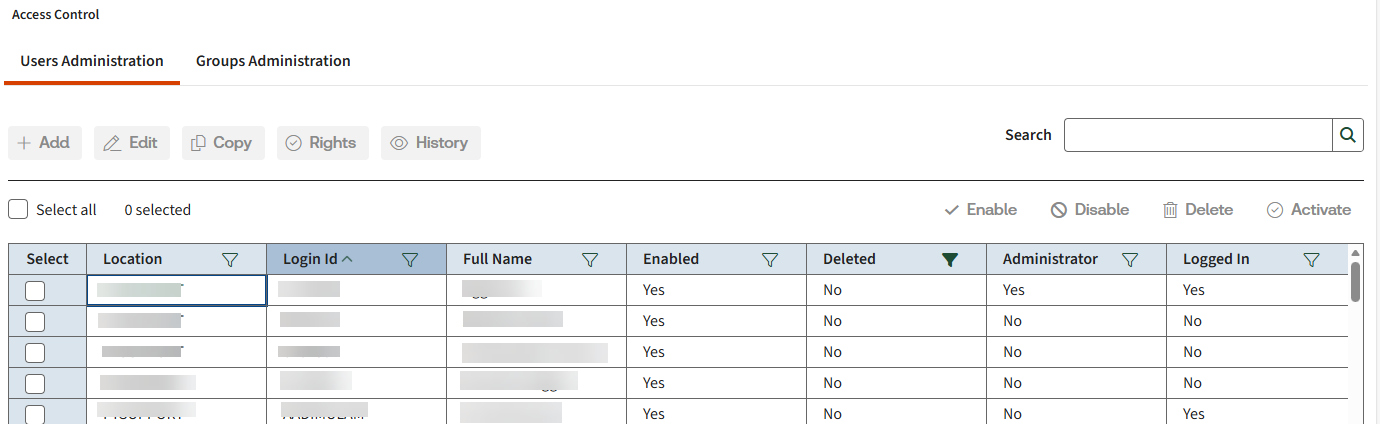Focus the Search input field
This screenshot has height=424, width=1380.
click(1197, 135)
